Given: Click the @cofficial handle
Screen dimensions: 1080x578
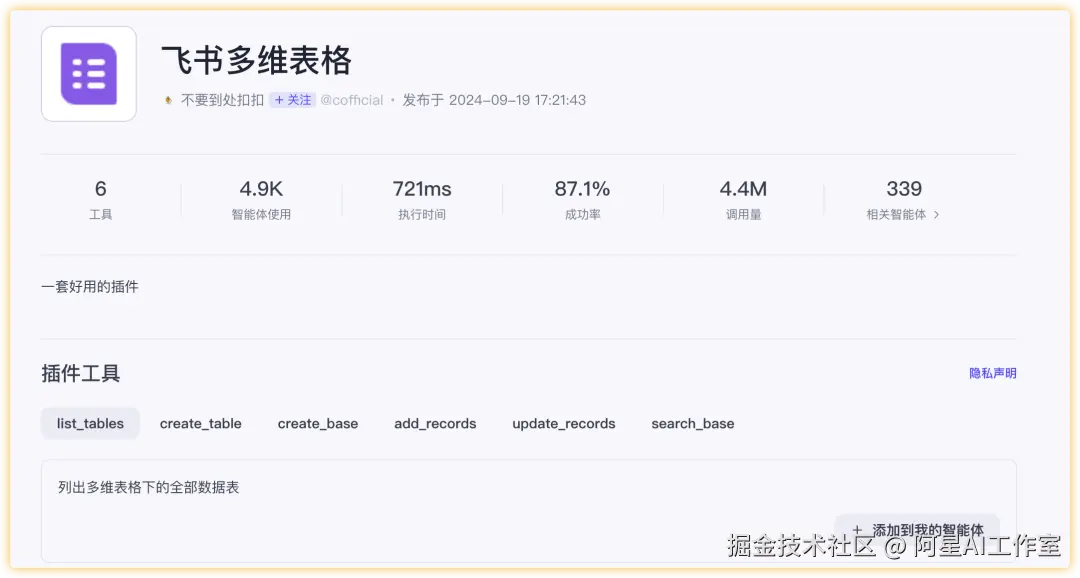Looking at the screenshot, I should point(351,100).
